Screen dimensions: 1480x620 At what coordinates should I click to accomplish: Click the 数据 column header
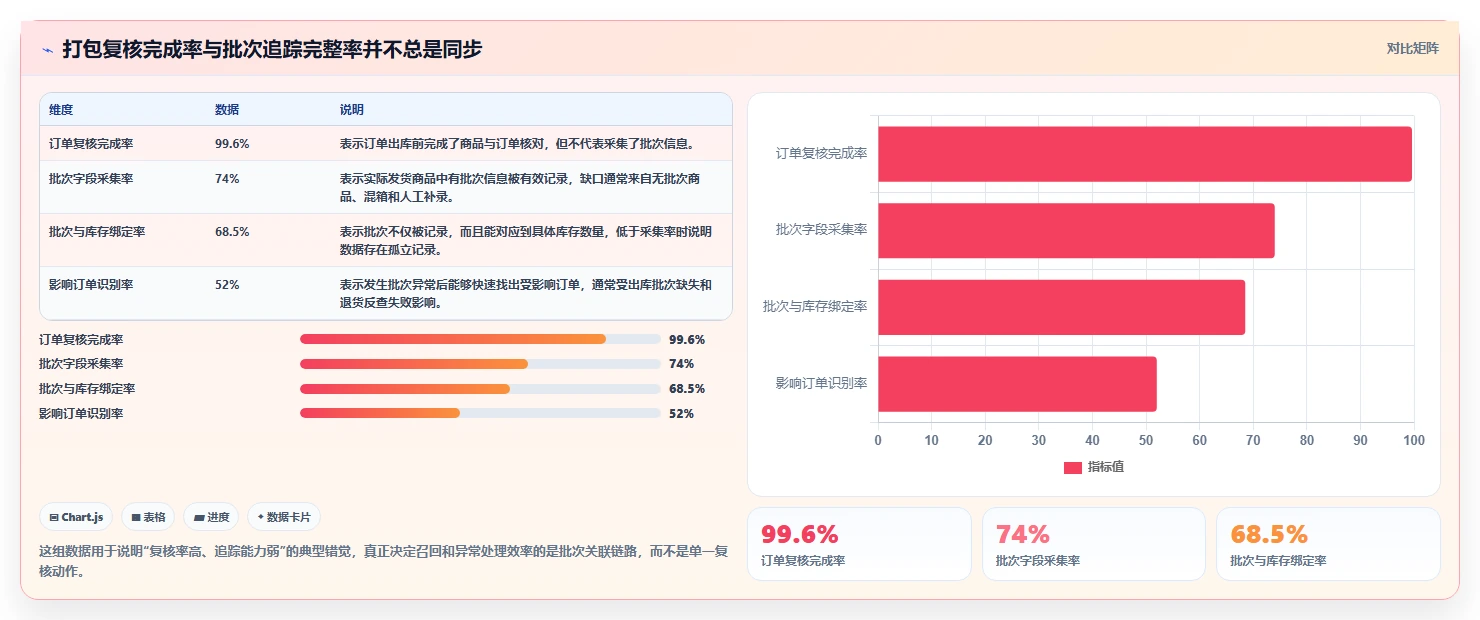click(x=227, y=110)
